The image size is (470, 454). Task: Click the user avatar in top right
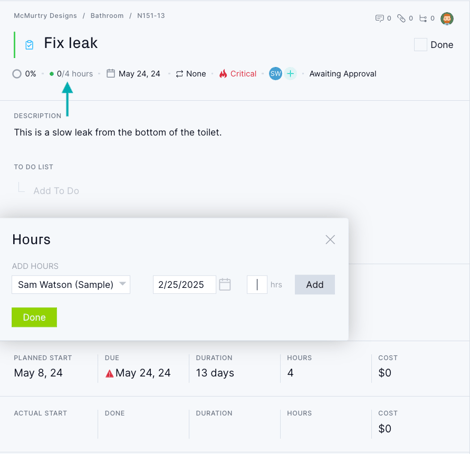(447, 18)
